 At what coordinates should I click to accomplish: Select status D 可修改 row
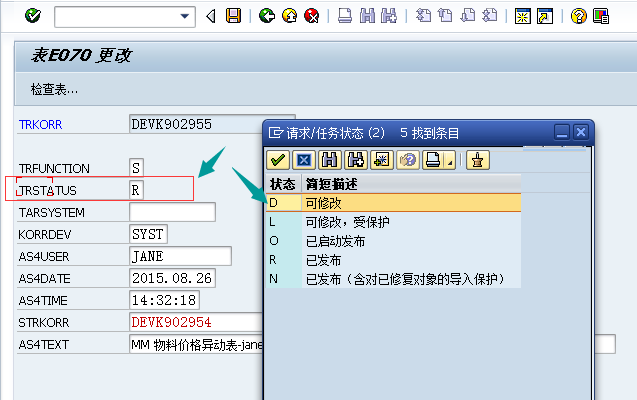click(x=393, y=203)
